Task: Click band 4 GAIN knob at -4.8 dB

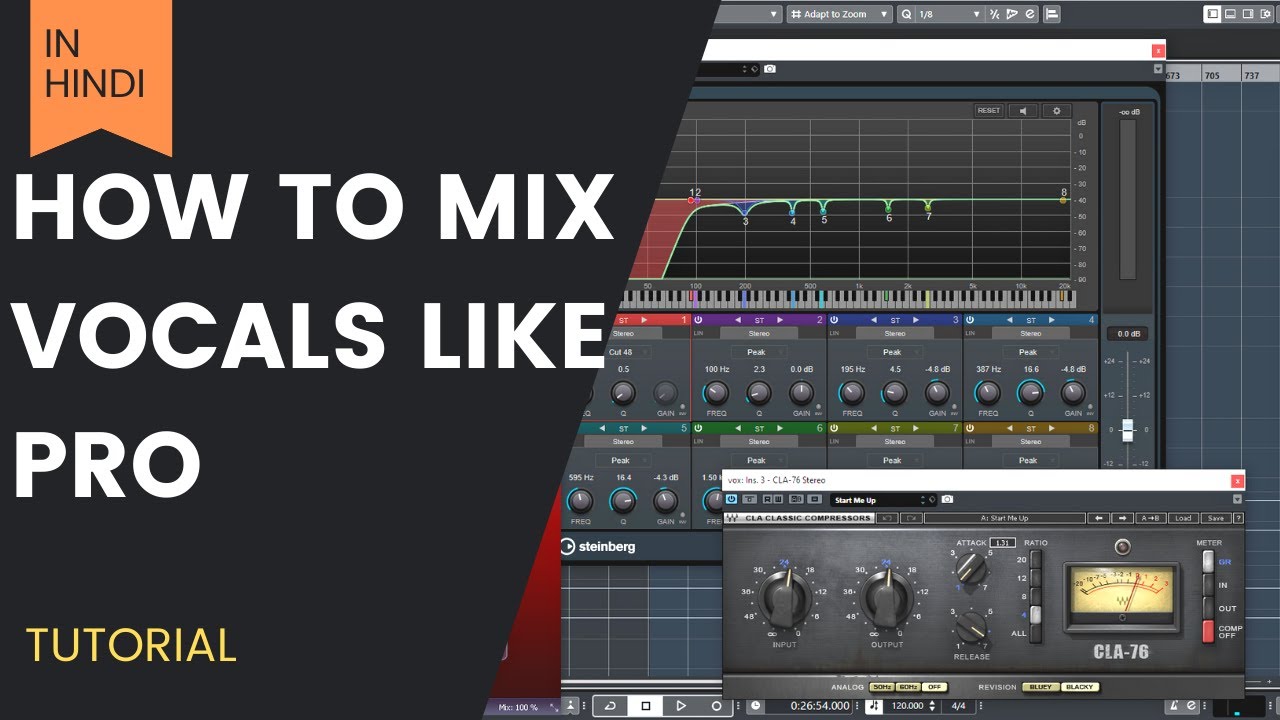Action: pyautogui.click(x=1073, y=393)
